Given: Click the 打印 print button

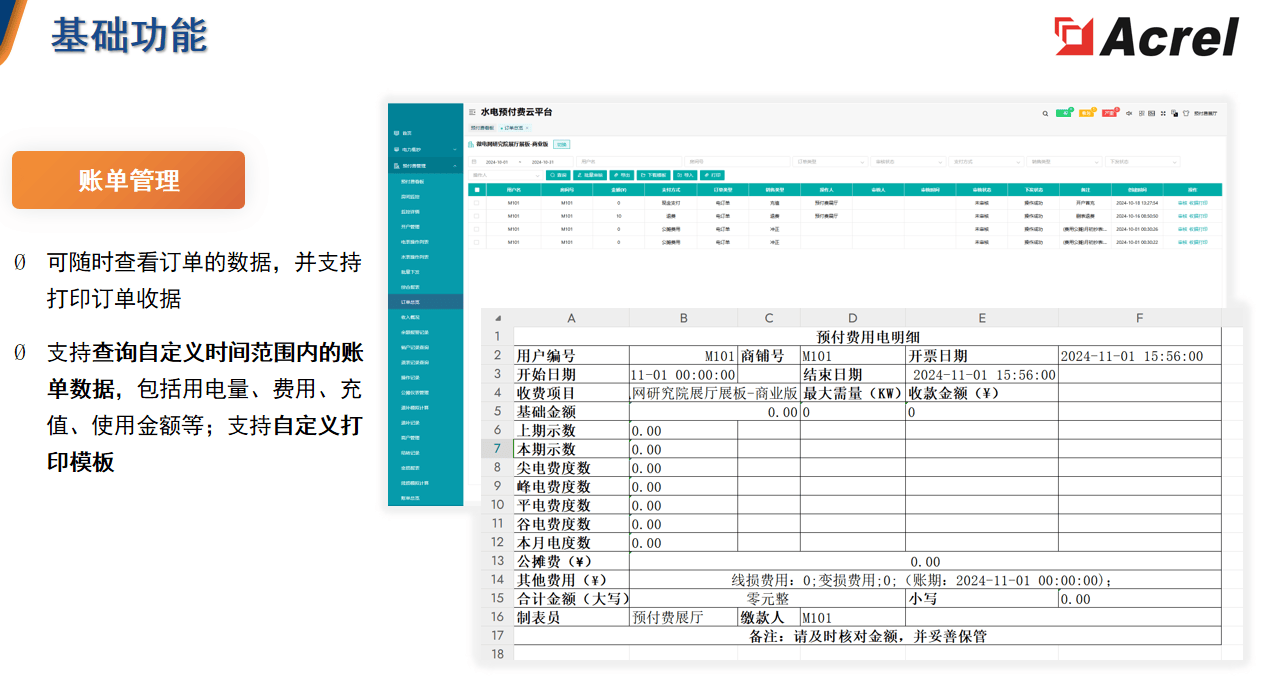Looking at the screenshot, I should click(711, 175).
